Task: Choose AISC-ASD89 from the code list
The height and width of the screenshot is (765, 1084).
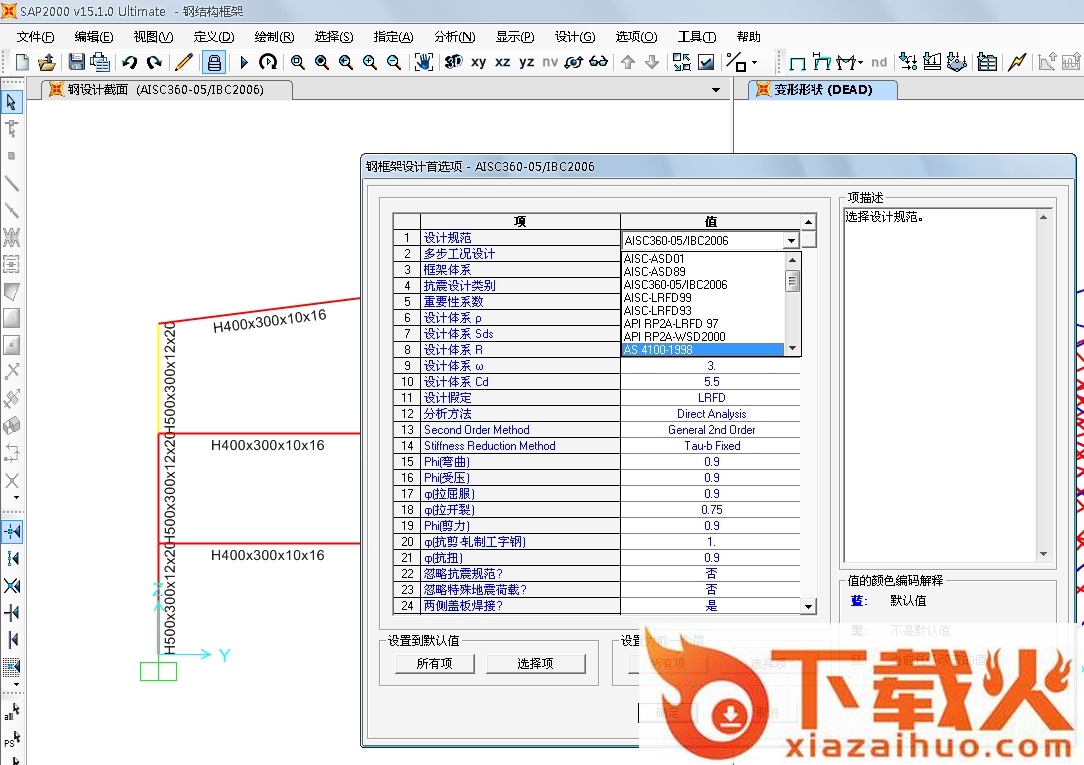Action: coord(654,272)
